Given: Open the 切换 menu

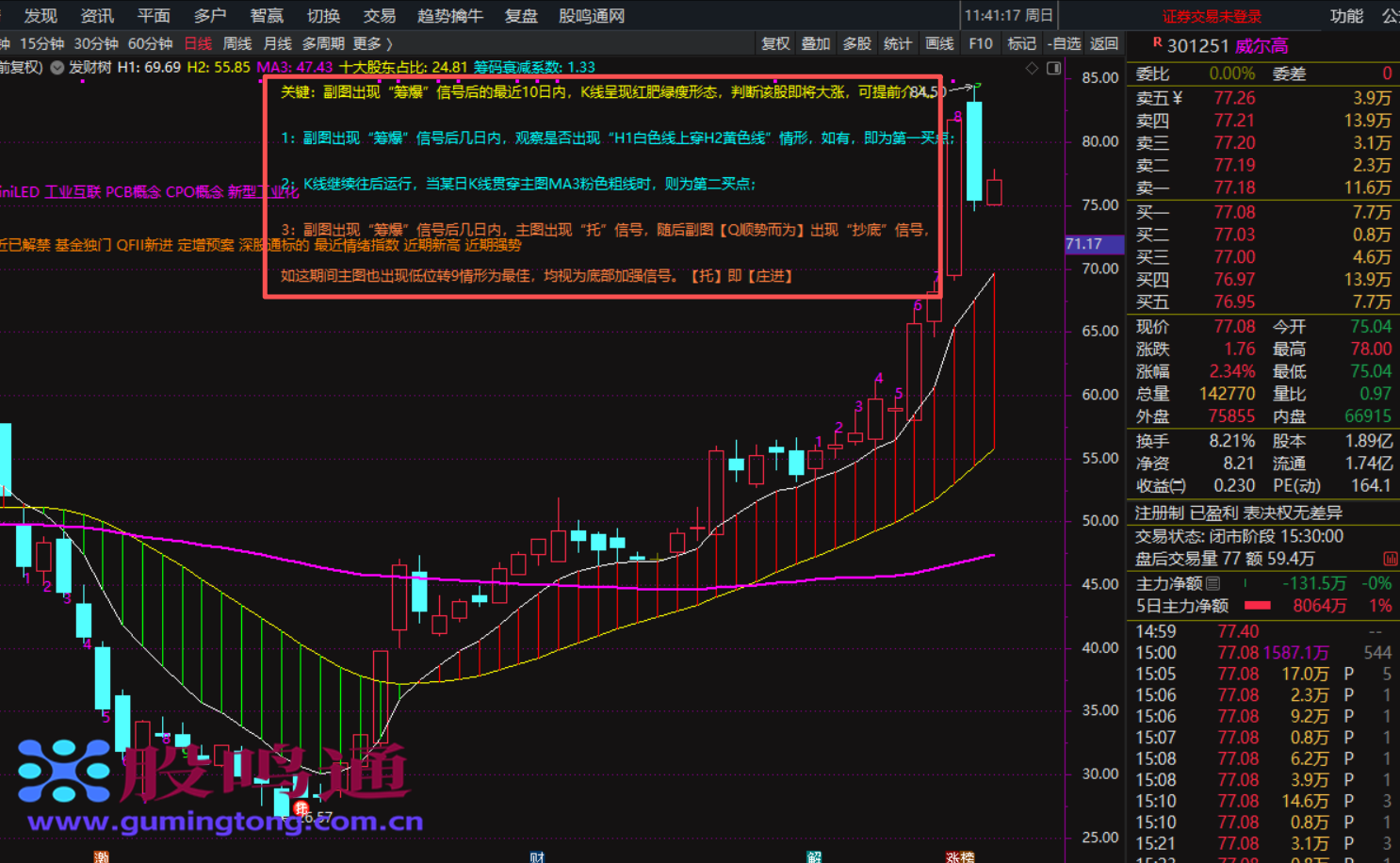Looking at the screenshot, I should click(x=323, y=15).
